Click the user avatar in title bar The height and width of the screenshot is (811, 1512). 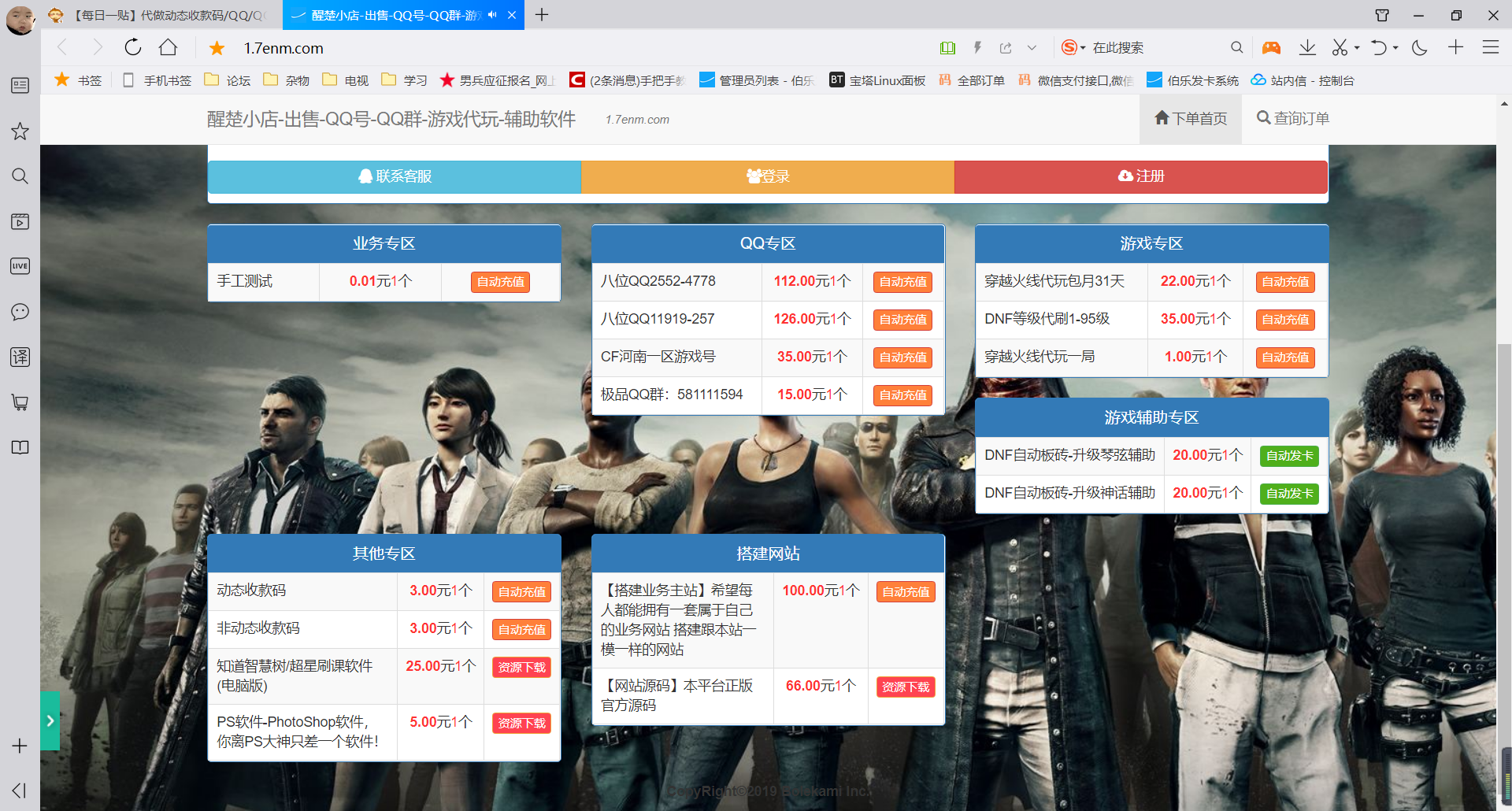[x=20, y=19]
